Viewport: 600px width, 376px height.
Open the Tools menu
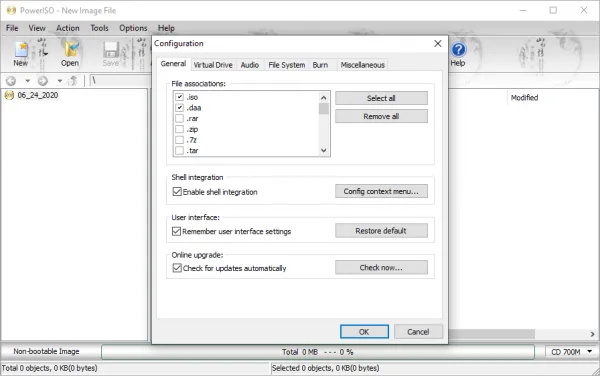[x=99, y=28]
